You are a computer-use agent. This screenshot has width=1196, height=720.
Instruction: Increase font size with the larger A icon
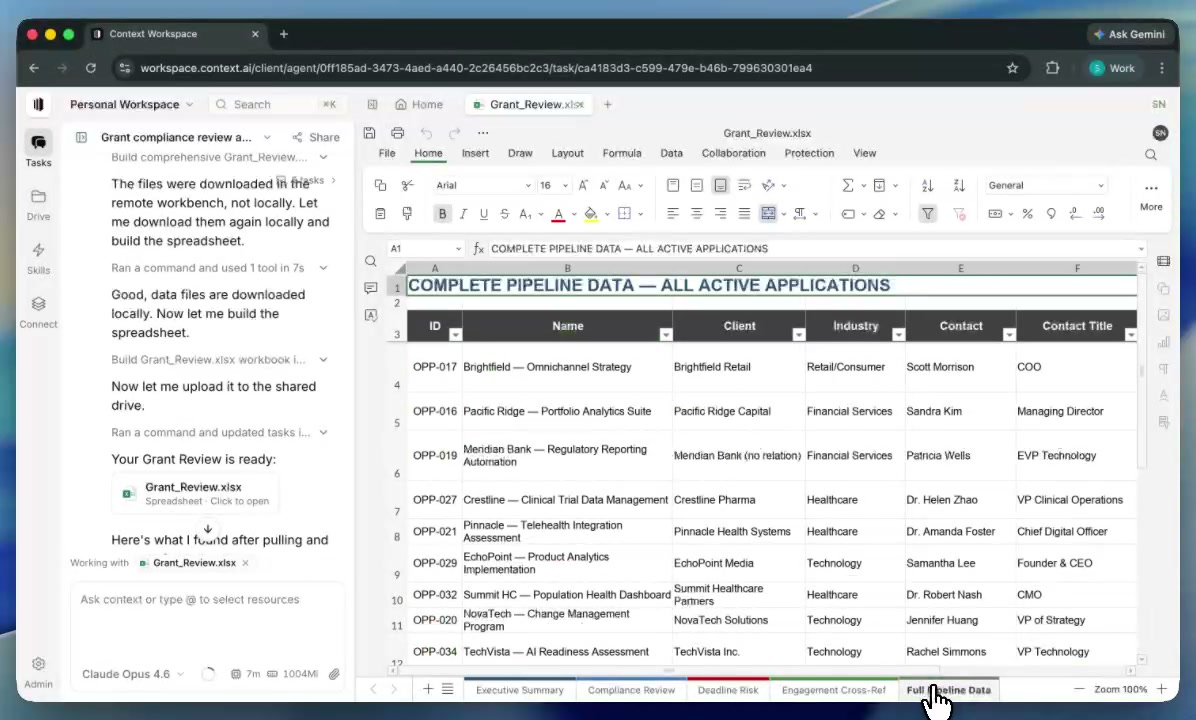coord(583,185)
